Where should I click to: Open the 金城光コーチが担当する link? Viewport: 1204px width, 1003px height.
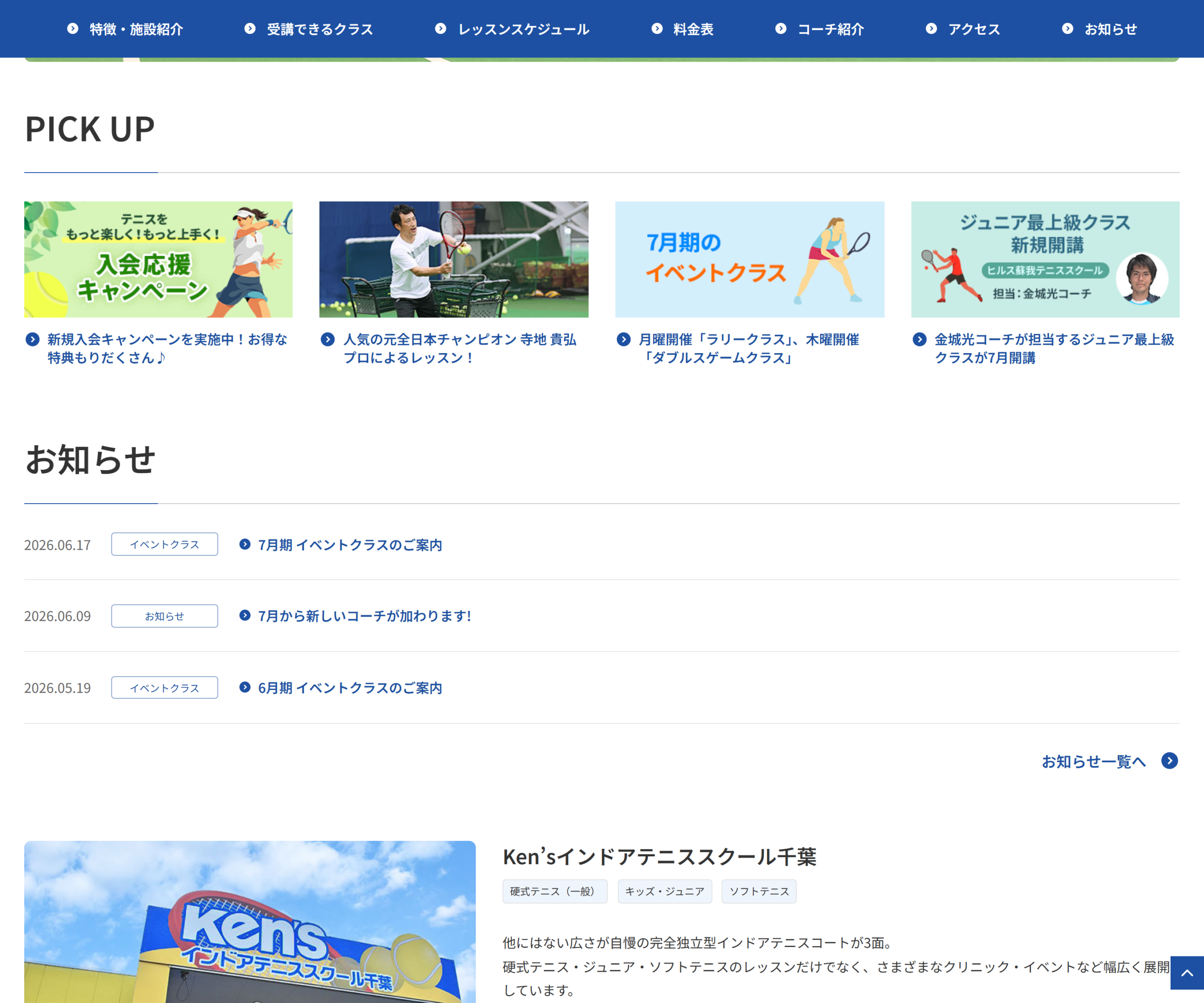[1054, 348]
